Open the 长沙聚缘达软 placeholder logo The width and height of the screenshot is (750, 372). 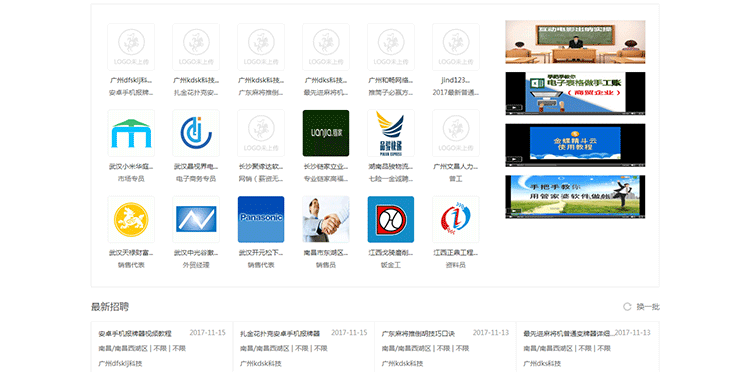[261, 133]
